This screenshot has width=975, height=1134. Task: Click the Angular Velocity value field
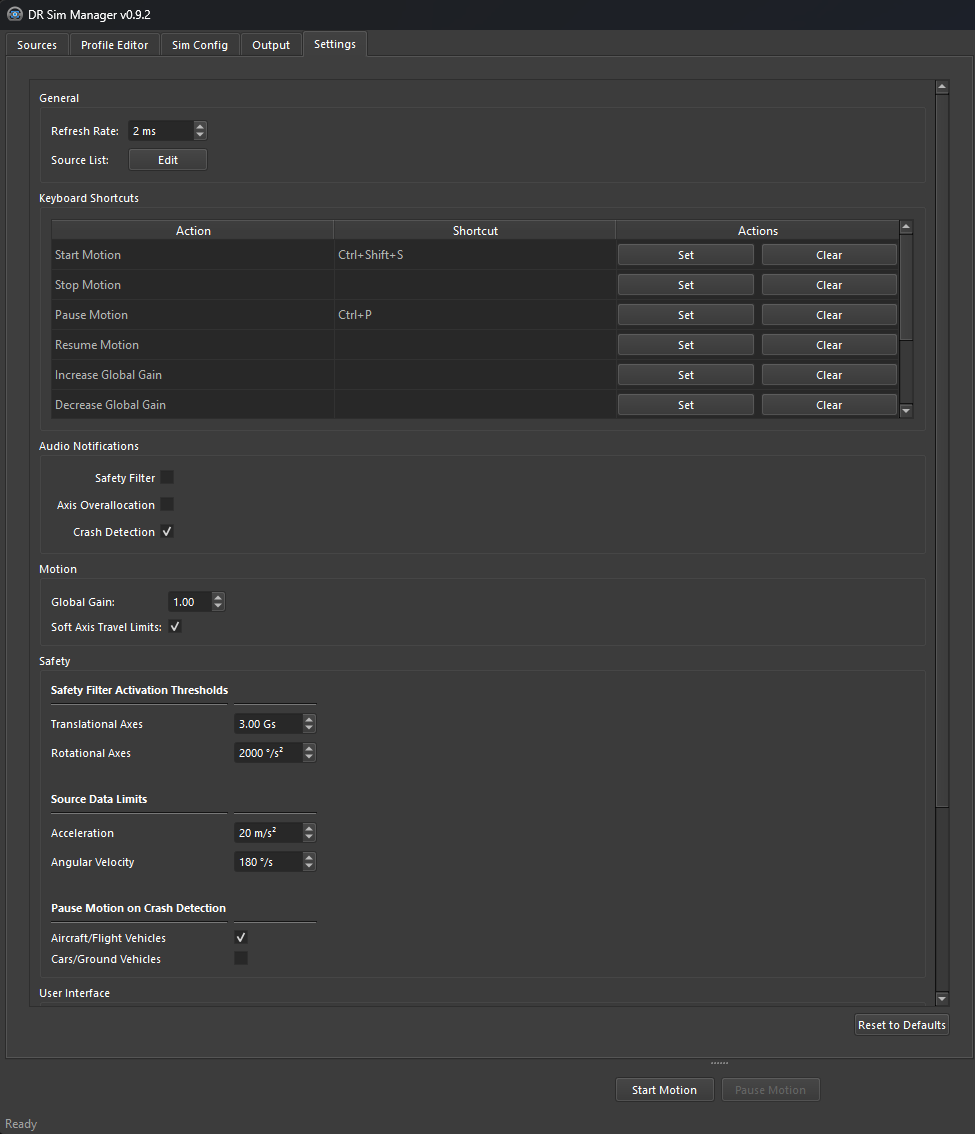(268, 862)
